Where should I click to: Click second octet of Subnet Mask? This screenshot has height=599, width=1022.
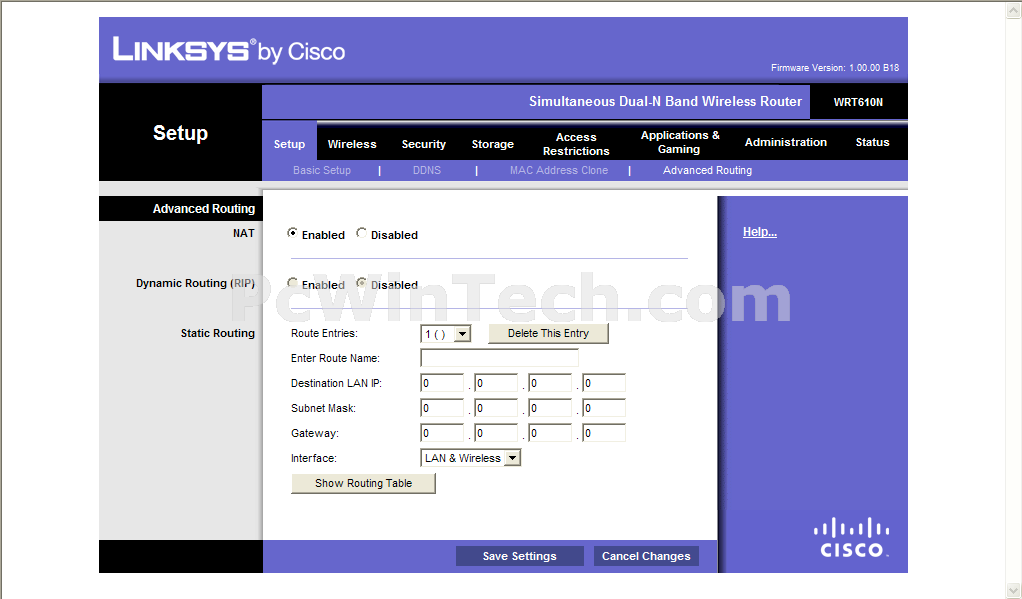[496, 408]
